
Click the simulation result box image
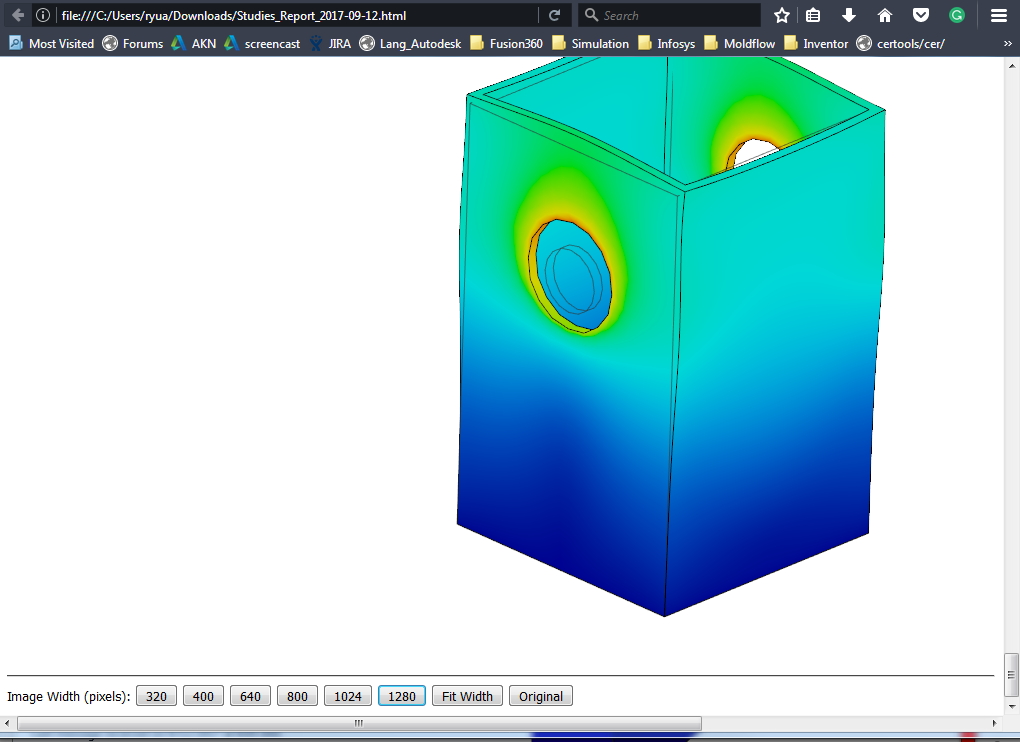[670, 336]
